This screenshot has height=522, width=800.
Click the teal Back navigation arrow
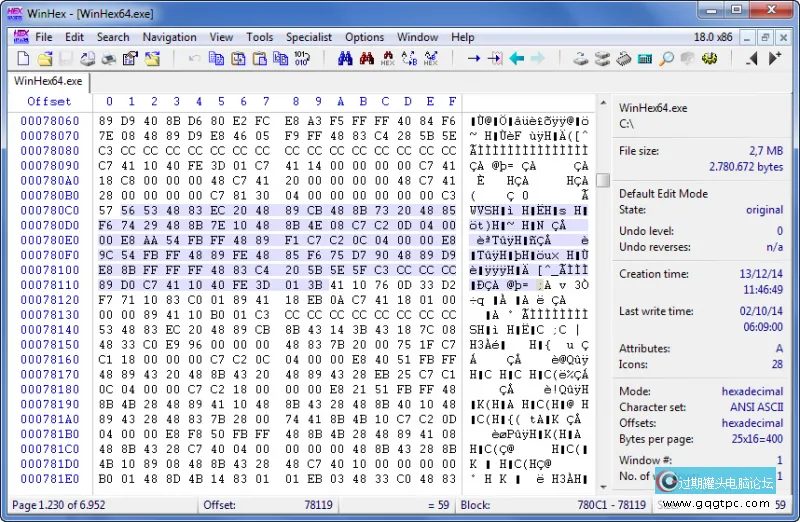click(x=517, y=59)
